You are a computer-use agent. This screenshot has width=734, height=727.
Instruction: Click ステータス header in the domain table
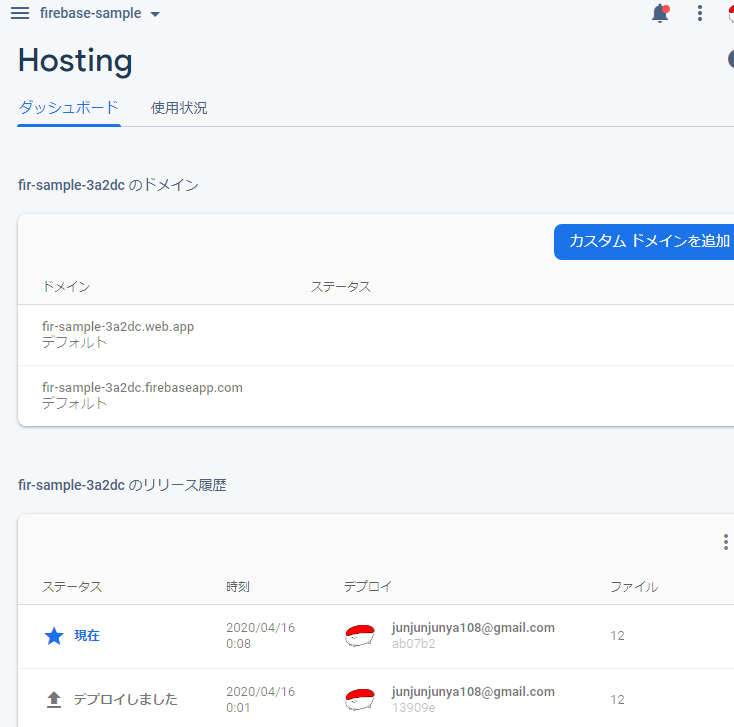click(x=341, y=287)
